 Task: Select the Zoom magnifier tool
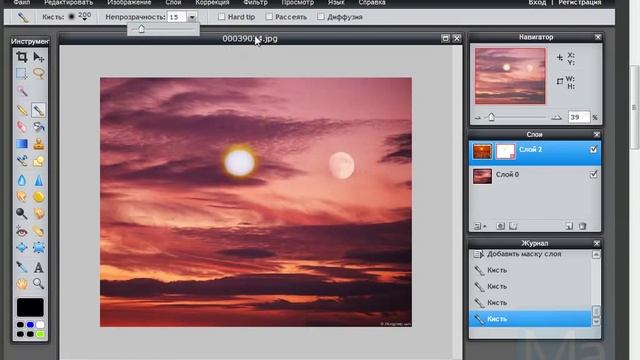click(x=39, y=284)
